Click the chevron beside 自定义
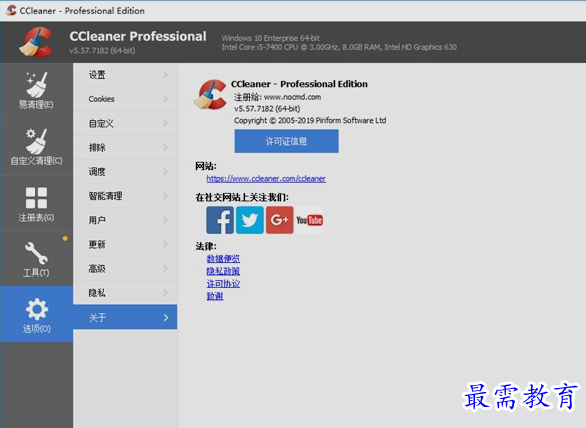Image resolution: width=586 pixels, height=428 pixels. click(x=165, y=123)
